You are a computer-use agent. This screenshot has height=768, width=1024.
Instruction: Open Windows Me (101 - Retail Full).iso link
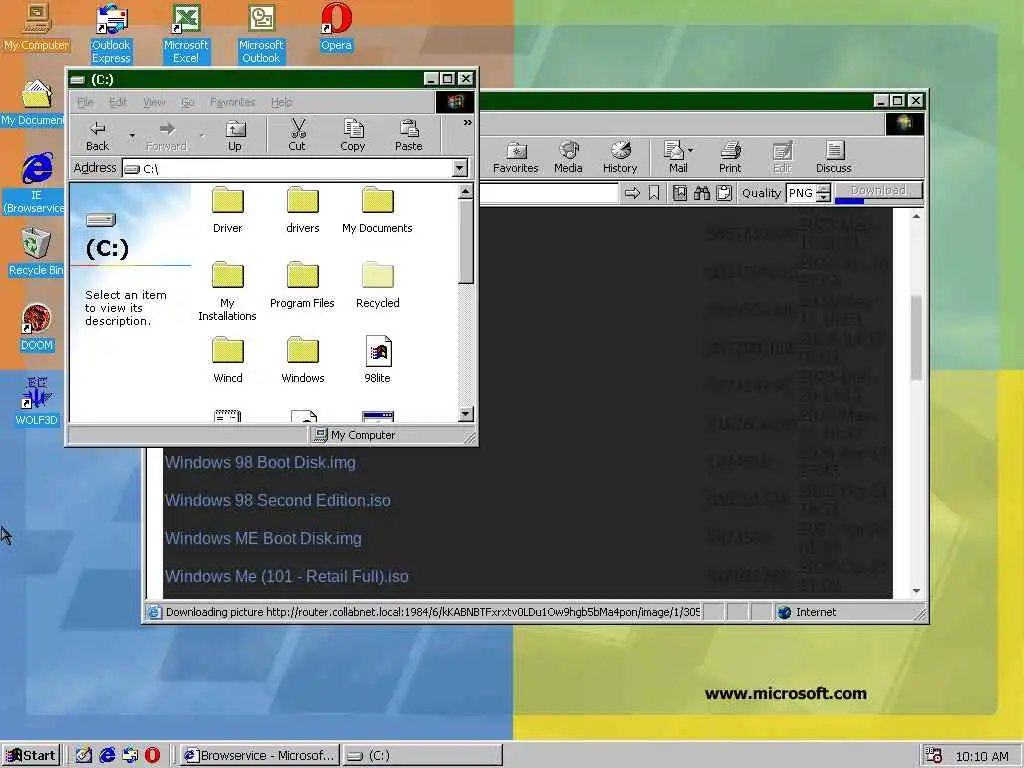pyautogui.click(x=287, y=576)
